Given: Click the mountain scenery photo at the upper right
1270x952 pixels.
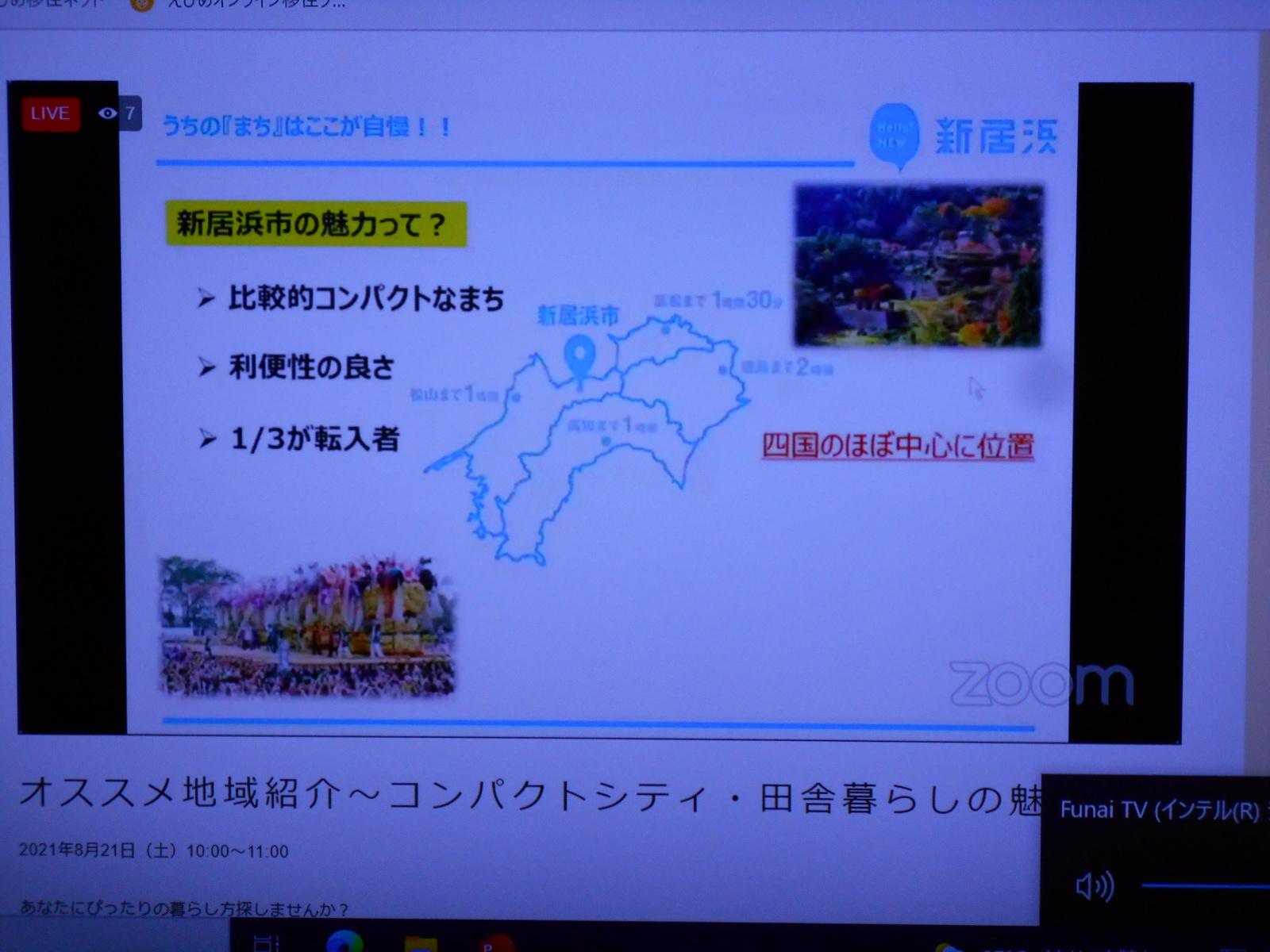Looking at the screenshot, I should click(x=918, y=266).
